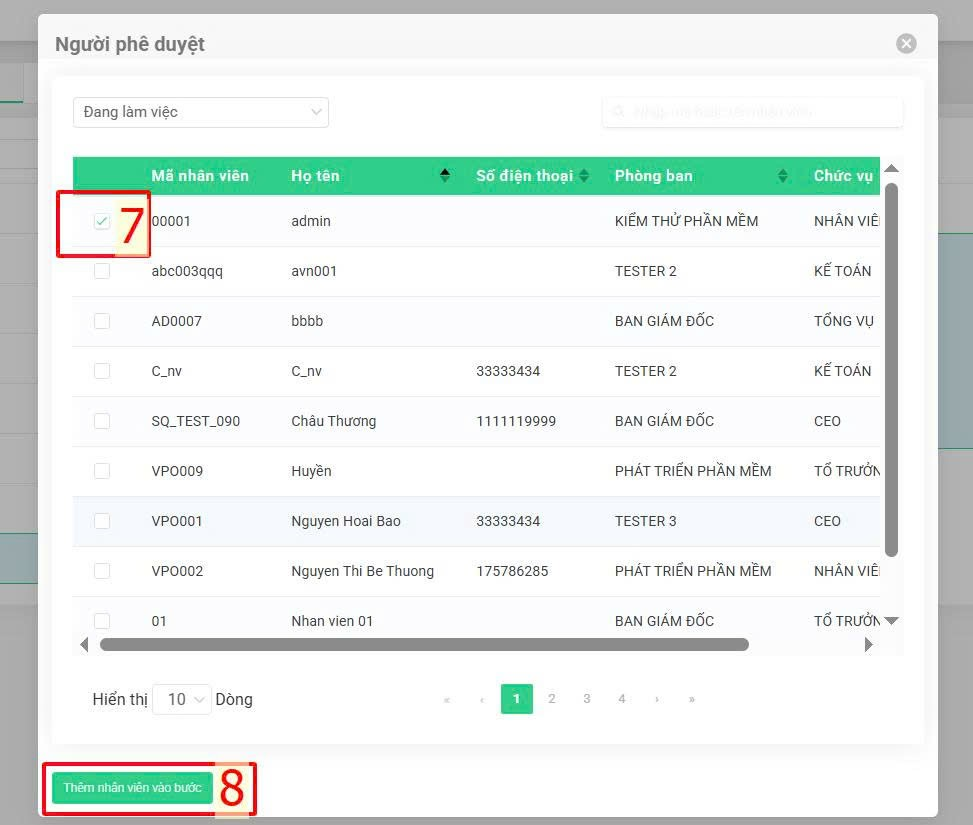973x825 pixels.
Task: Focus the employee search input field
Action: [x=752, y=112]
